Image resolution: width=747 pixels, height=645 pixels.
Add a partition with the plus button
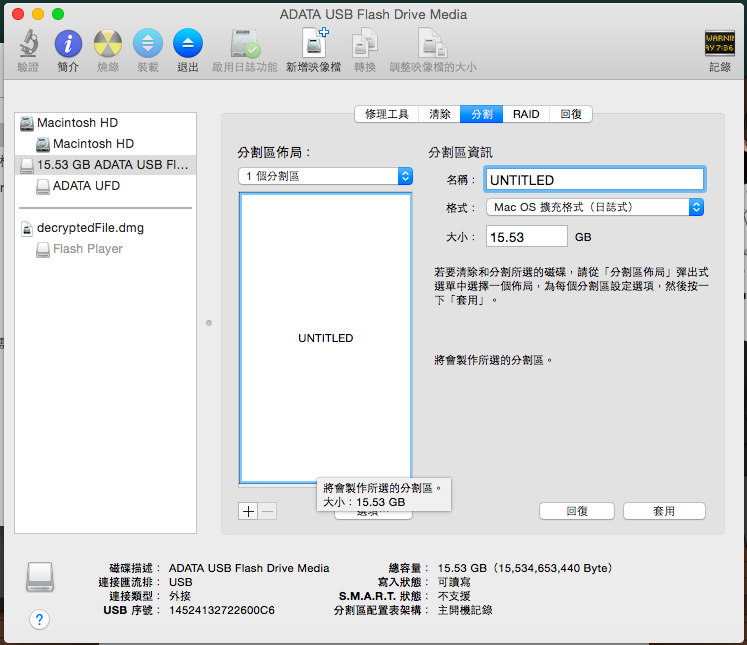click(248, 512)
